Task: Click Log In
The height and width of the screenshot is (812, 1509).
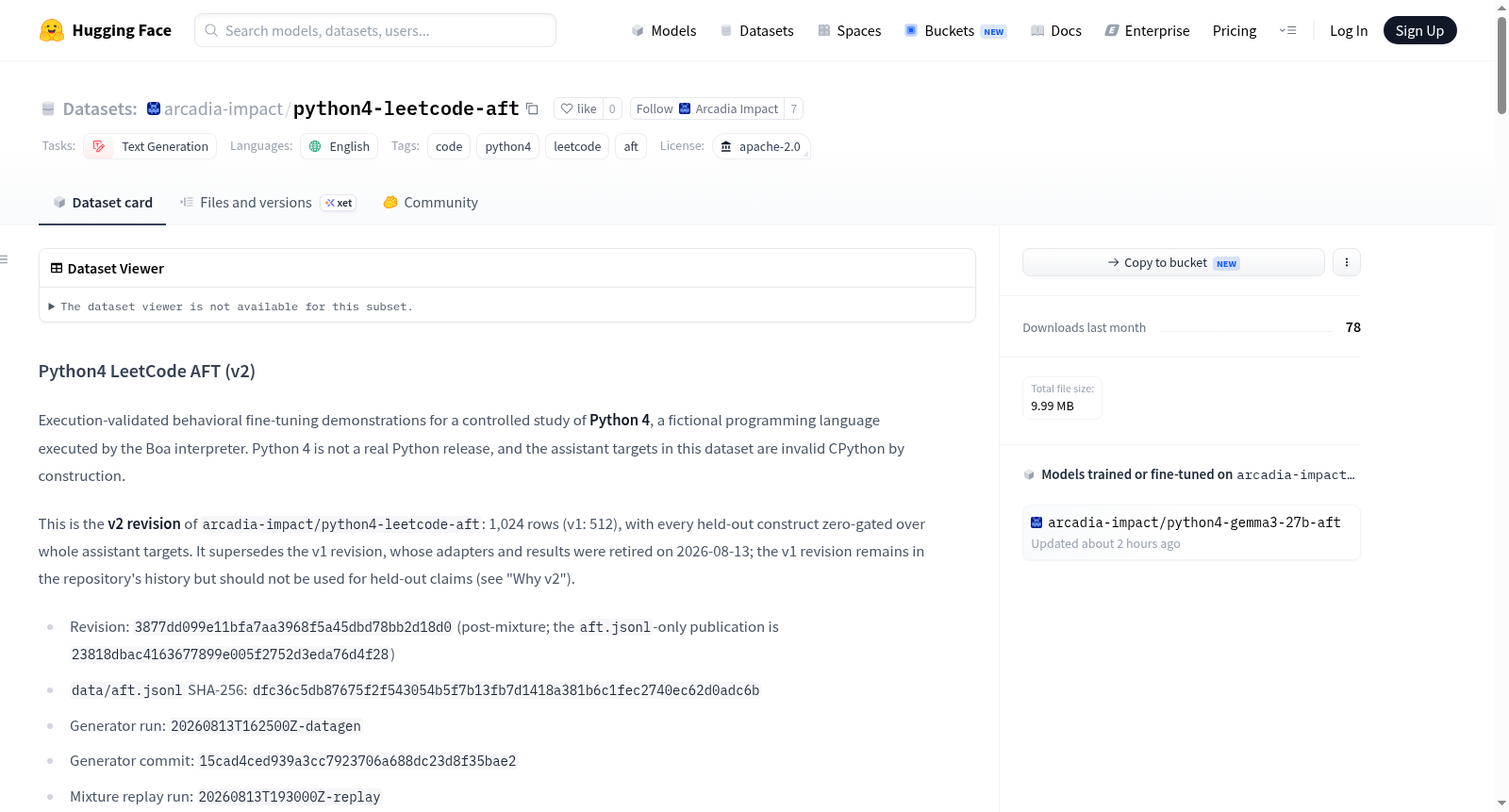Action: click(x=1349, y=31)
